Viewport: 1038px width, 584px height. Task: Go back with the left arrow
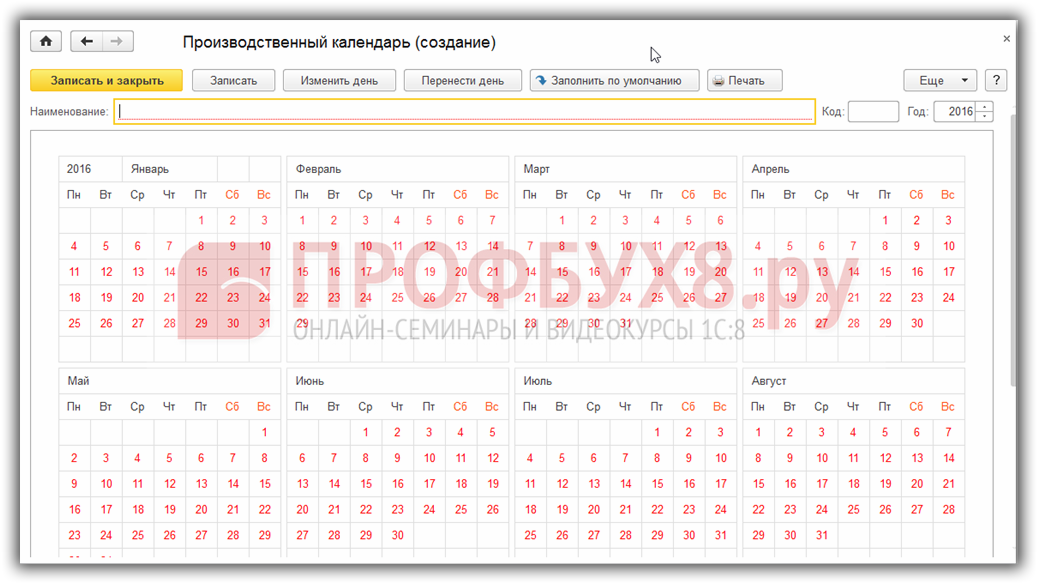(87, 42)
